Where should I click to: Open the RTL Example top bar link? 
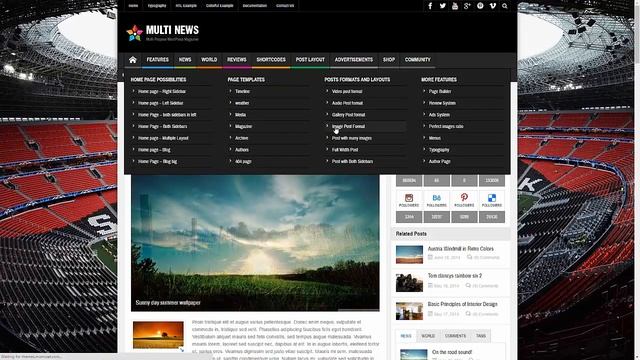[x=186, y=6]
